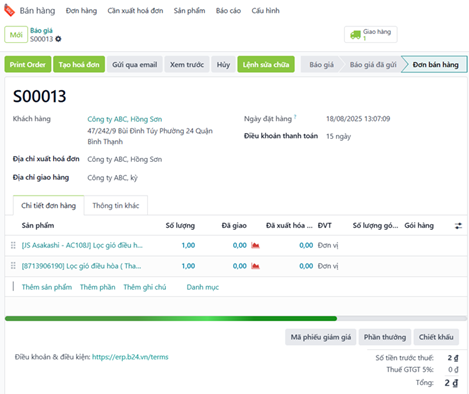This screenshot has width=469, height=394.
Task: Open product JS Asakashi - AC108J link
Action: (x=82, y=245)
